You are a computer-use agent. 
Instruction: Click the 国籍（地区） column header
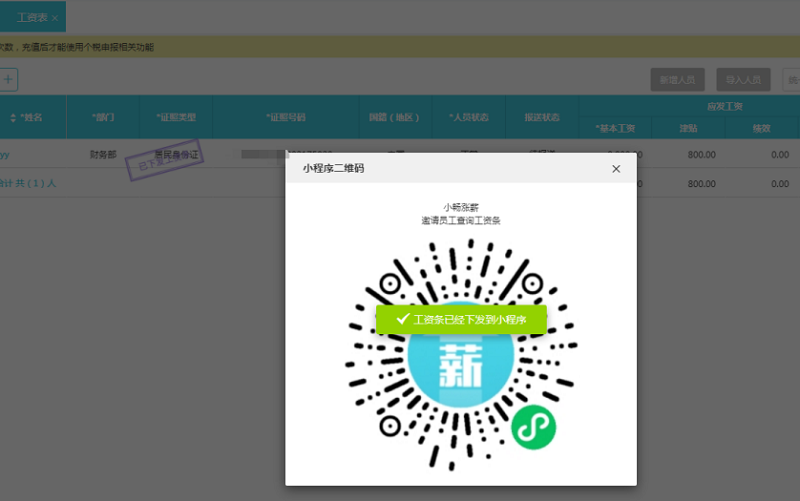[x=395, y=117]
